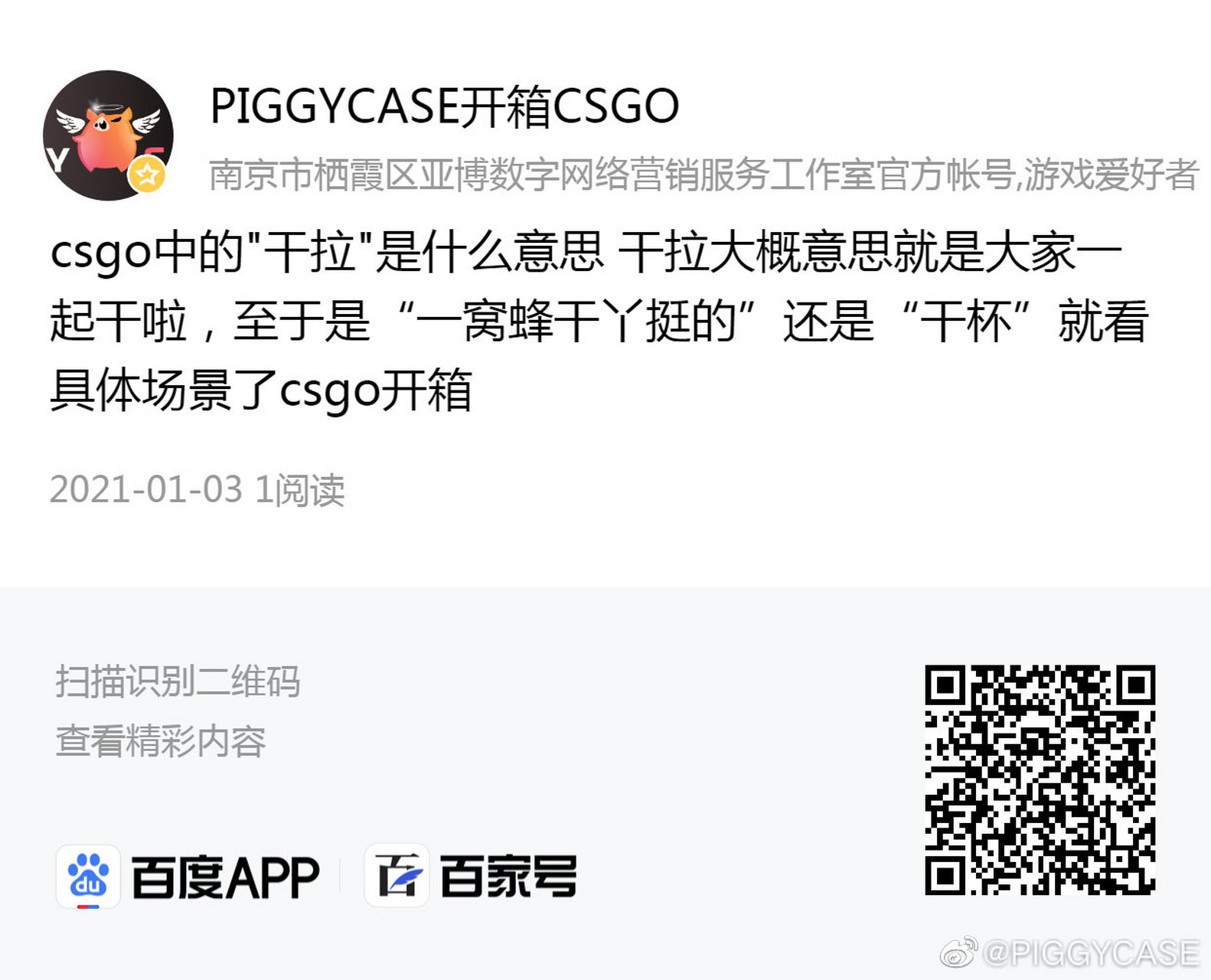Screen dimensions: 1211x980
Task: Open the @PIGGYCASE watermark handle
Action: (x=1090, y=953)
